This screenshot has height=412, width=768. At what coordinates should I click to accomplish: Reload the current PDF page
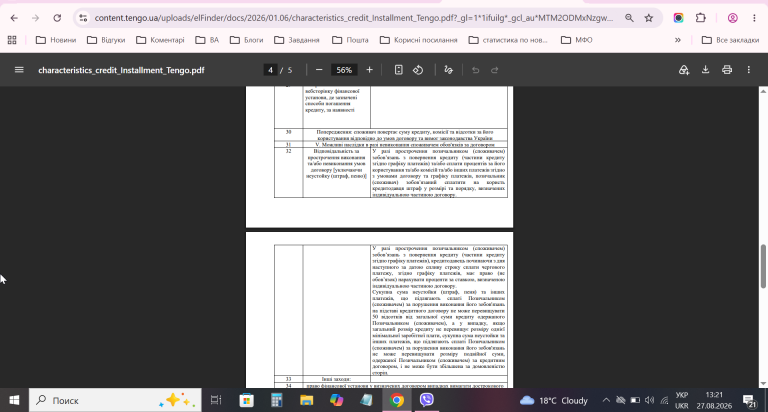(57, 18)
